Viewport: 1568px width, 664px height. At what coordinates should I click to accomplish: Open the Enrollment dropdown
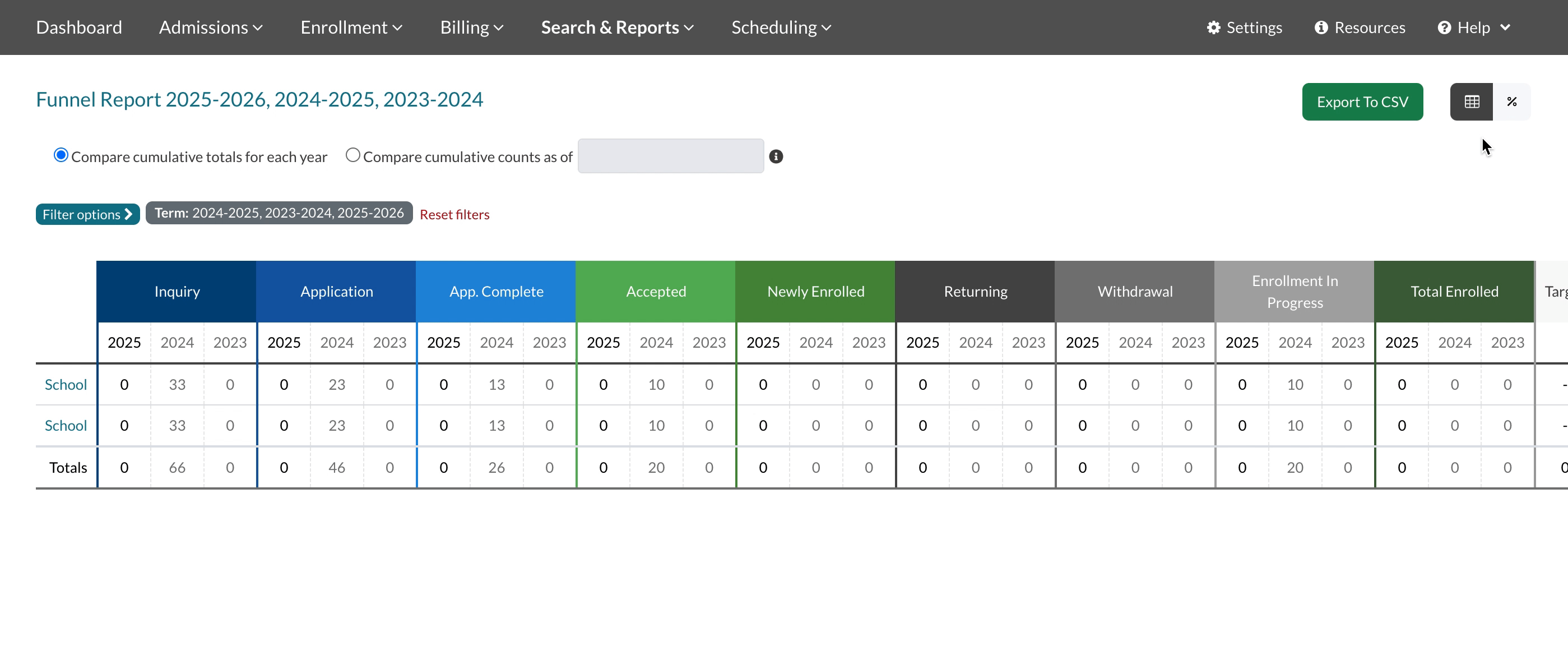click(x=351, y=27)
